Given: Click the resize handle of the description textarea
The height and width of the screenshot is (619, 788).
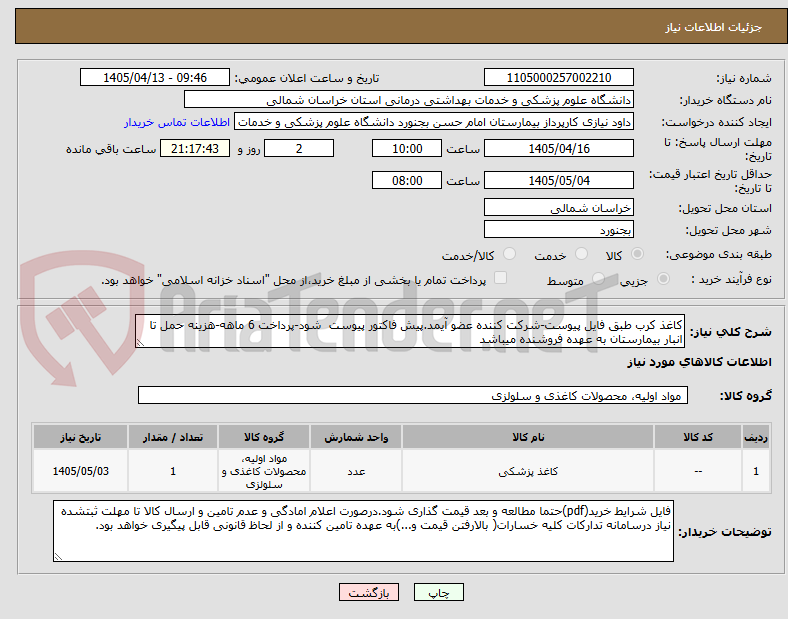Looking at the screenshot, I should click(140, 343).
